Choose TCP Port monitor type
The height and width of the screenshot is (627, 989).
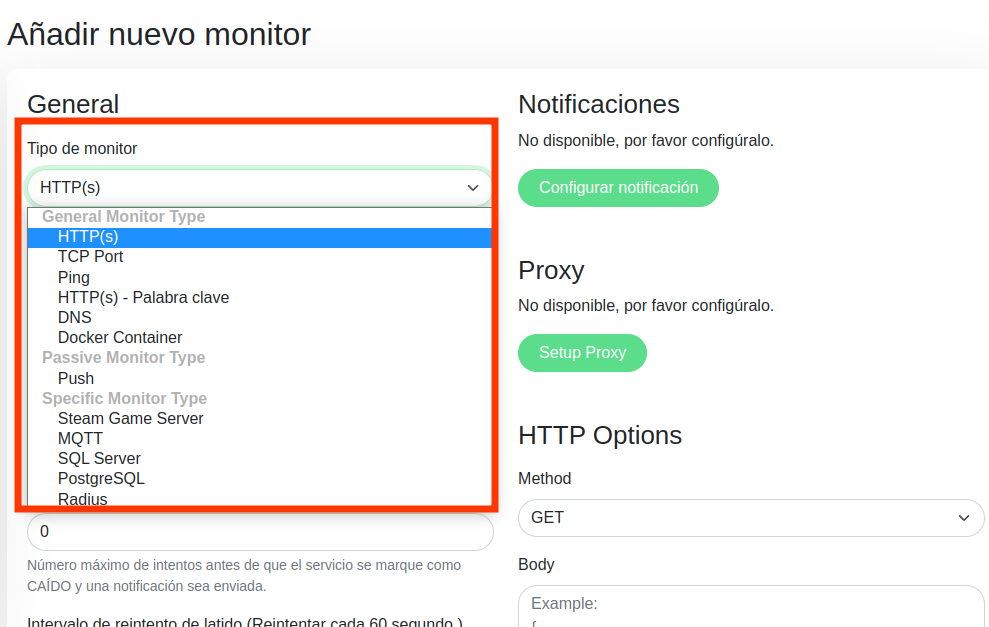click(x=90, y=257)
